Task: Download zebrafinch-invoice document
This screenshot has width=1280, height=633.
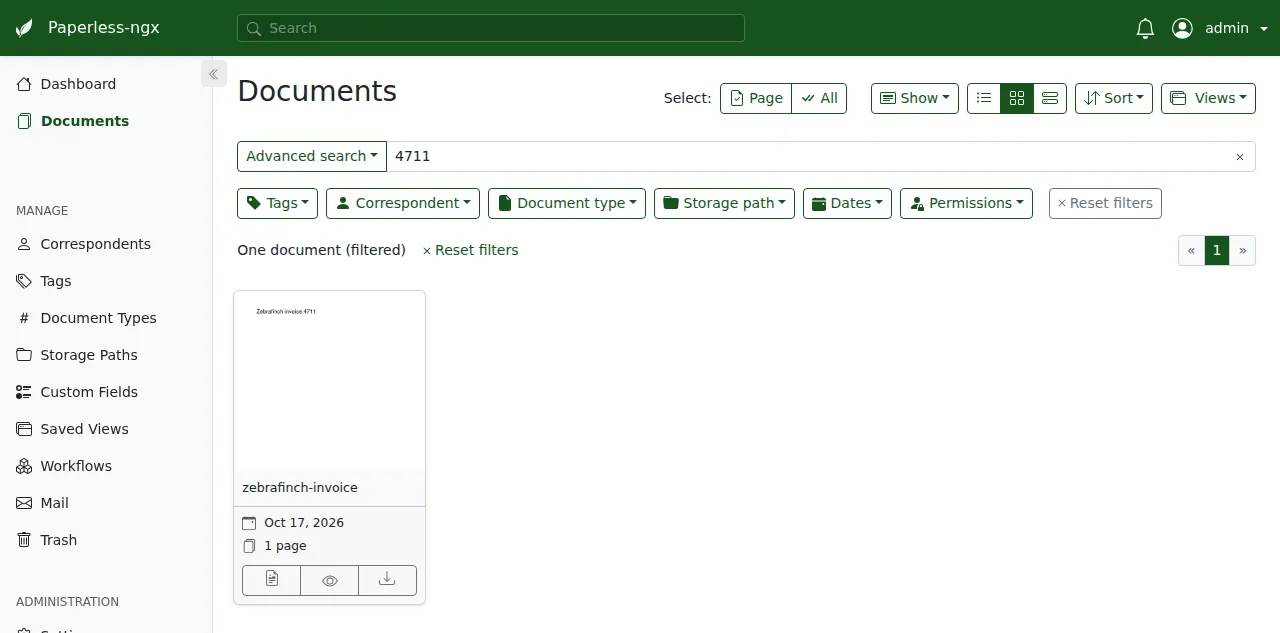Action: pyautogui.click(x=387, y=580)
